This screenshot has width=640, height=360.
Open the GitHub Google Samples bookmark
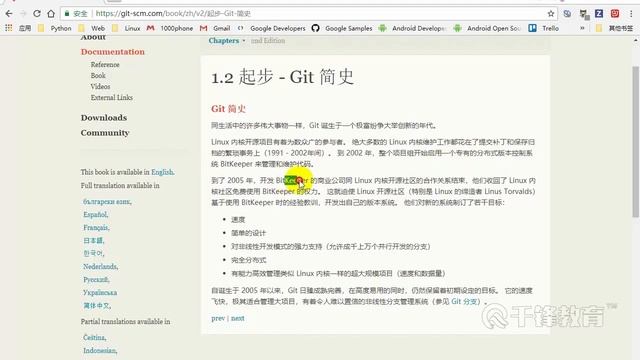342,28
